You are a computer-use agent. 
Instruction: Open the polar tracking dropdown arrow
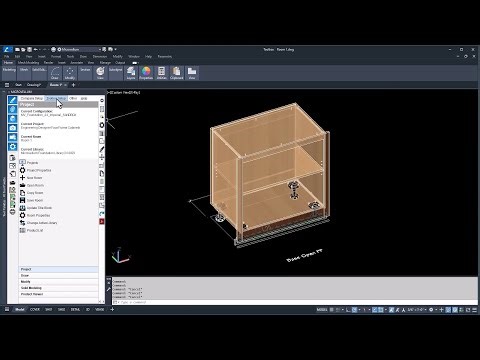359,310
